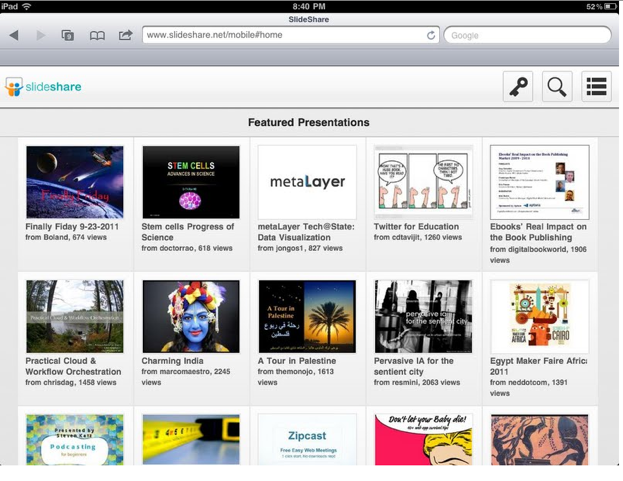Open the Stem Cells thumbnail
Viewport: 623px width, 481px height.
click(191, 182)
